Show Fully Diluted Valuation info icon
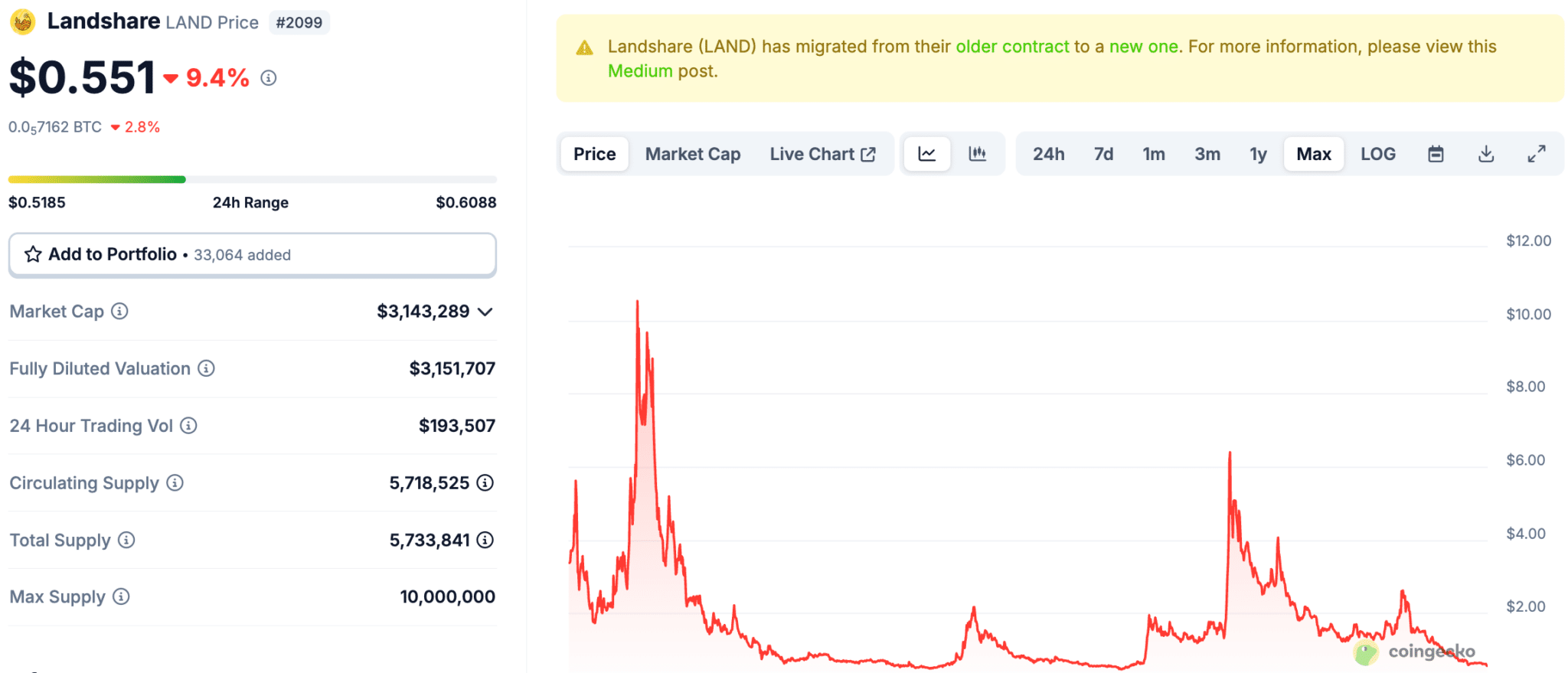 (x=206, y=368)
